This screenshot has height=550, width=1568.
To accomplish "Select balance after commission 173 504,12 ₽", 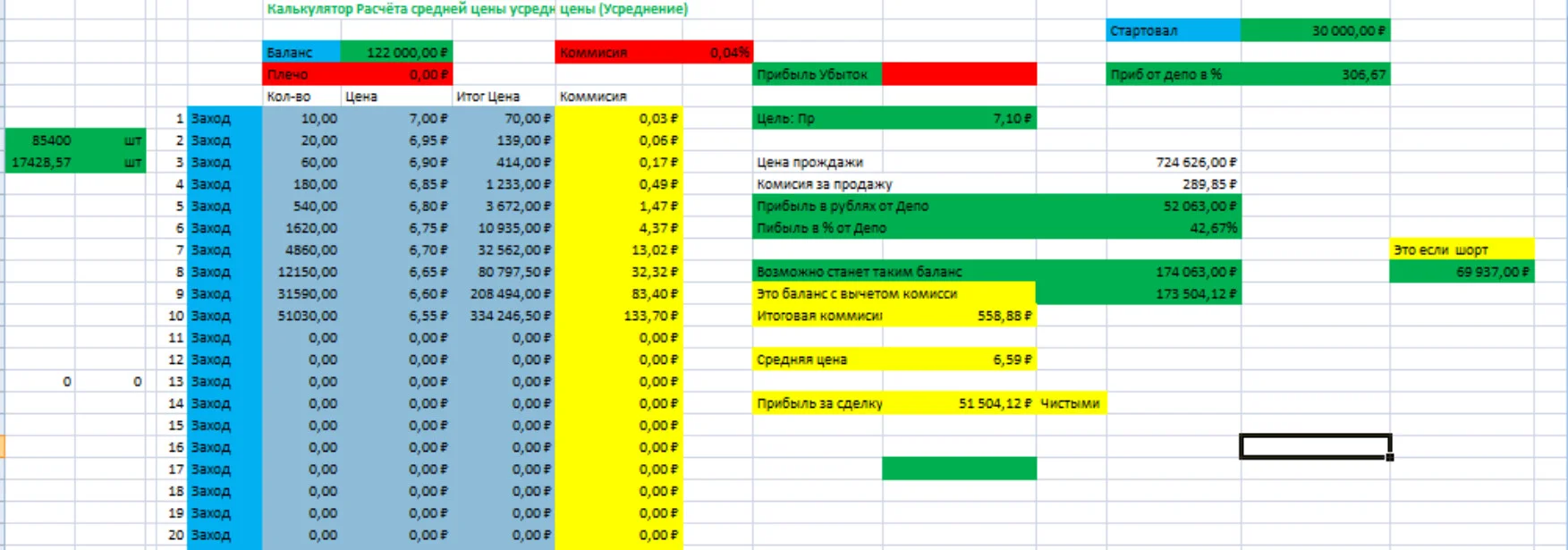I will (x=1174, y=294).
